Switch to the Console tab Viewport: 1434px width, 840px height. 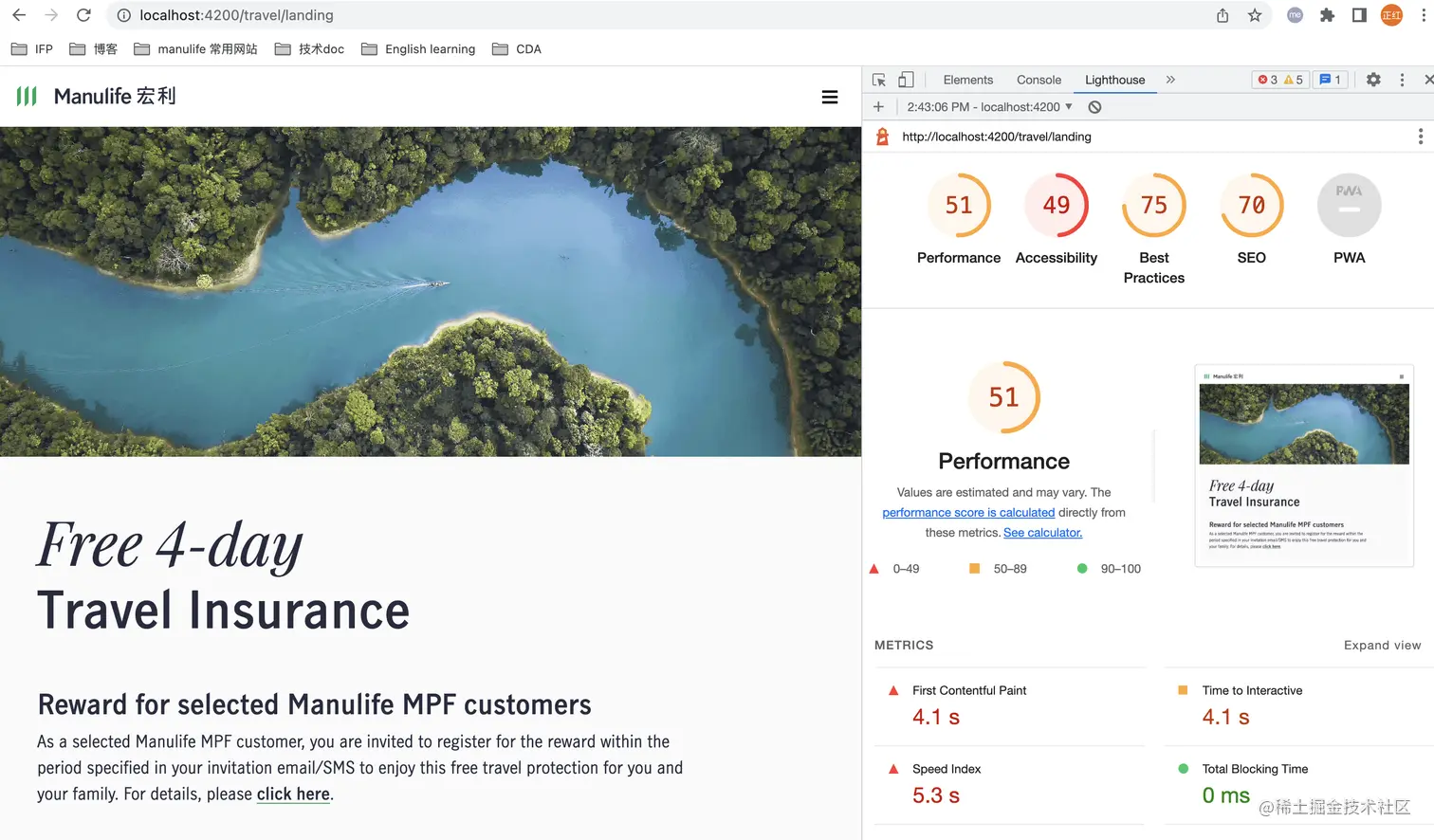coord(1039,80)
